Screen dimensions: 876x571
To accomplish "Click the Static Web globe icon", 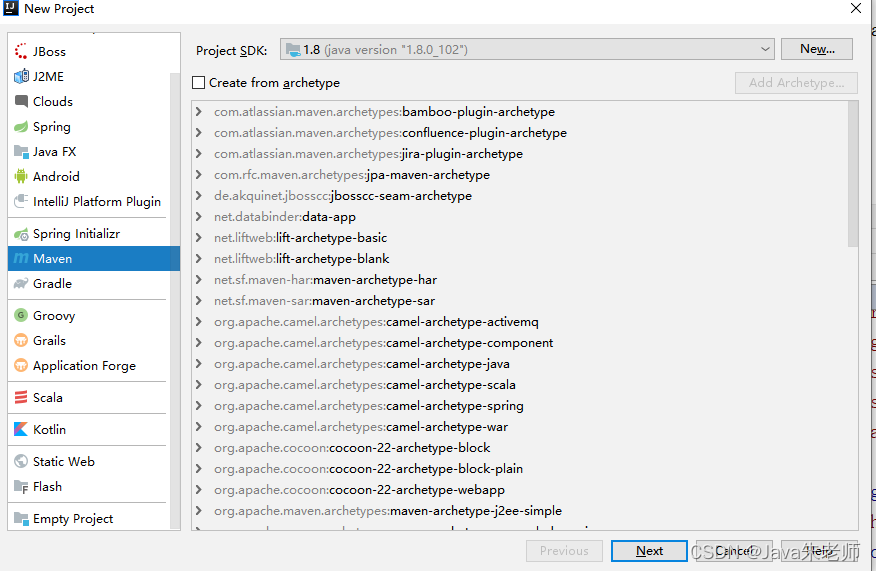I will coord(21,461).
